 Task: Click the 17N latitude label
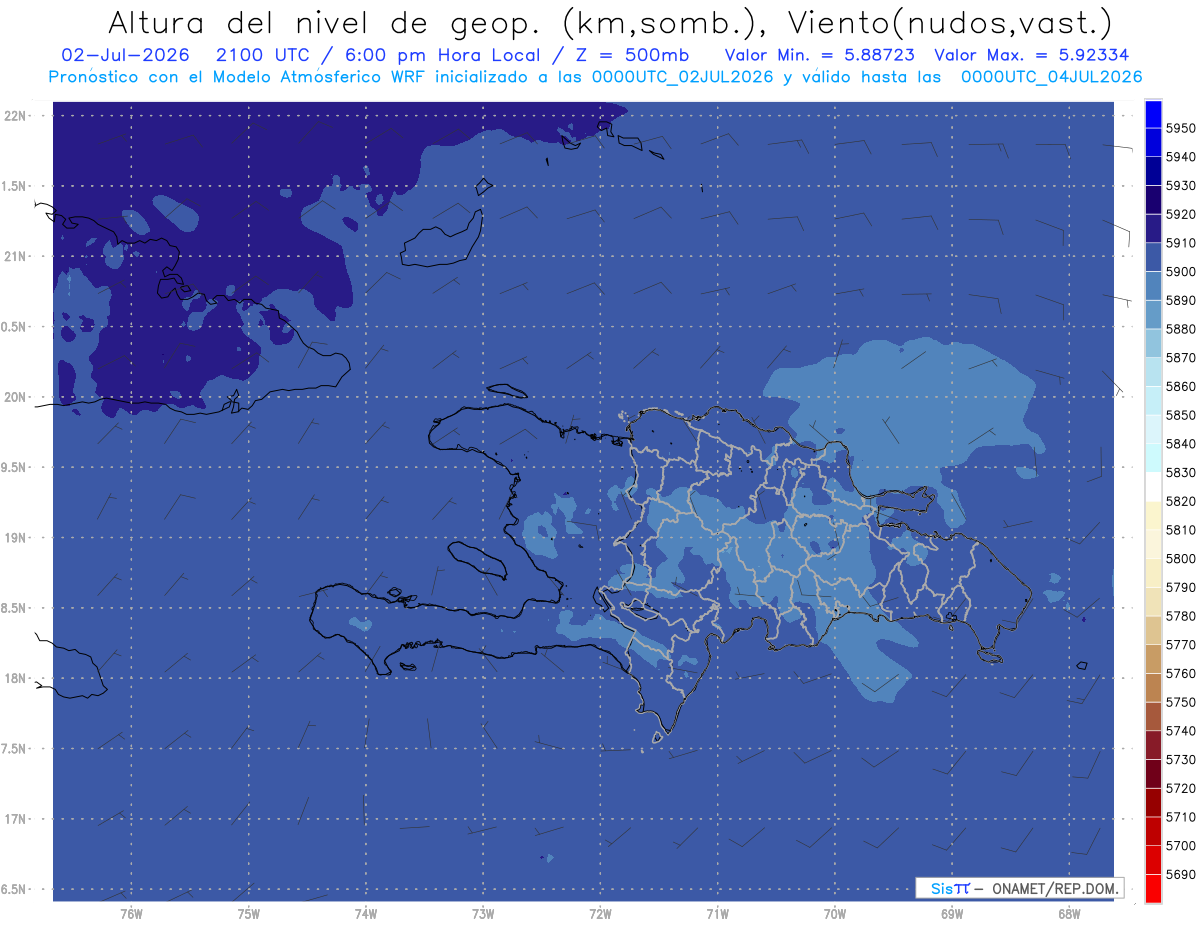(16, 819)
